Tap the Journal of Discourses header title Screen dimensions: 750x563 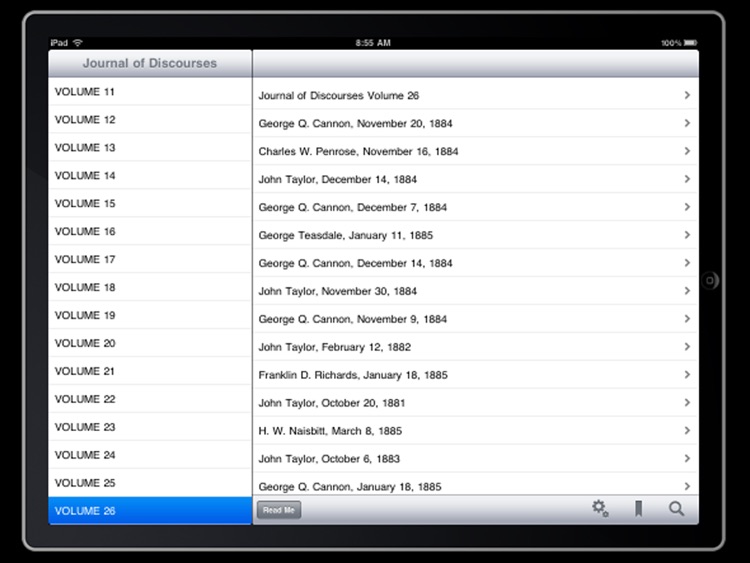pos(150,63)
